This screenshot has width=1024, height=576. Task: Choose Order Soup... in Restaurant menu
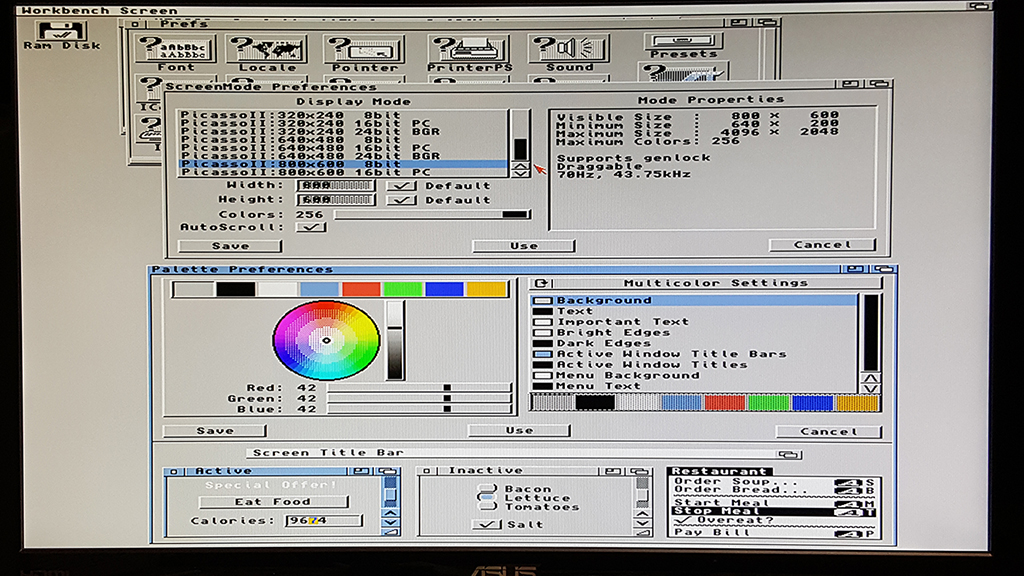click(x=774, y=481)
